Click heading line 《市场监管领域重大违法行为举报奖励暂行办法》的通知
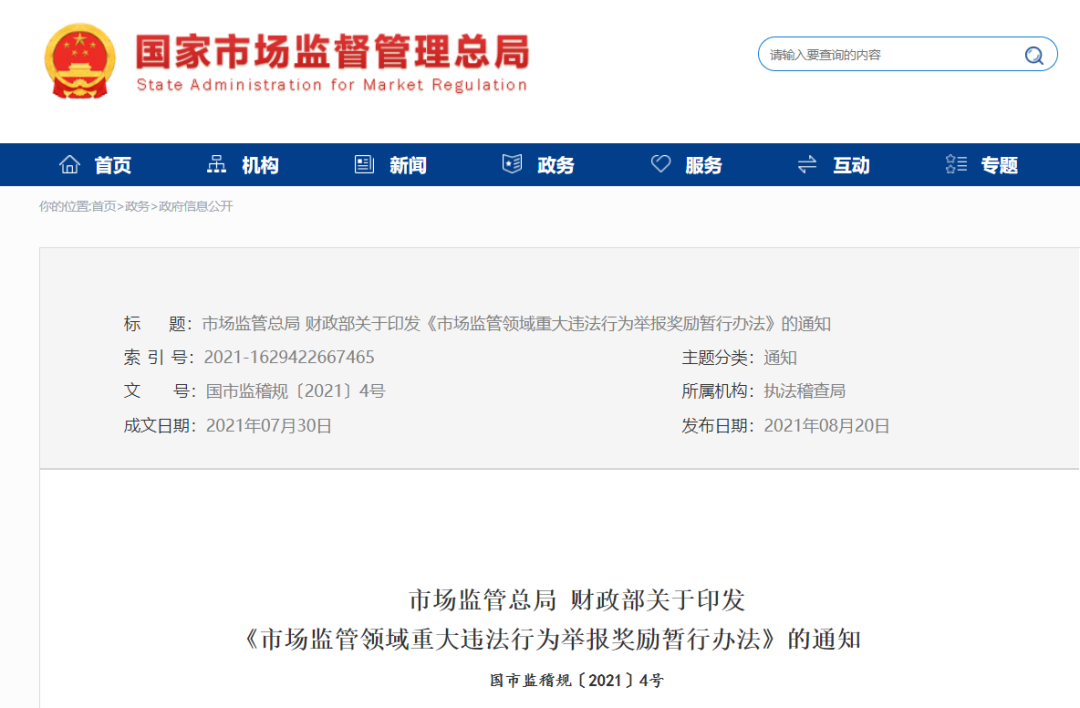 click(552, 639)
